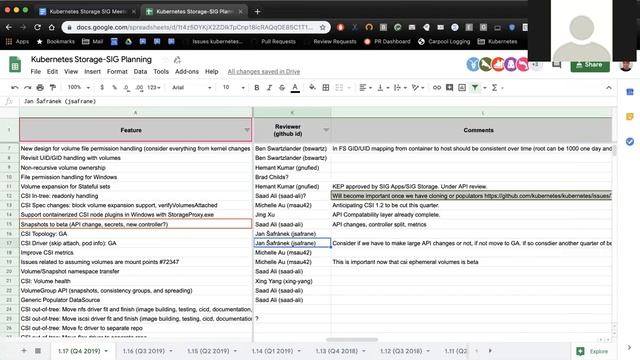Click the Redo toolbar icon
The width and height of the screenshot is (640, 360).
[27, 87]
